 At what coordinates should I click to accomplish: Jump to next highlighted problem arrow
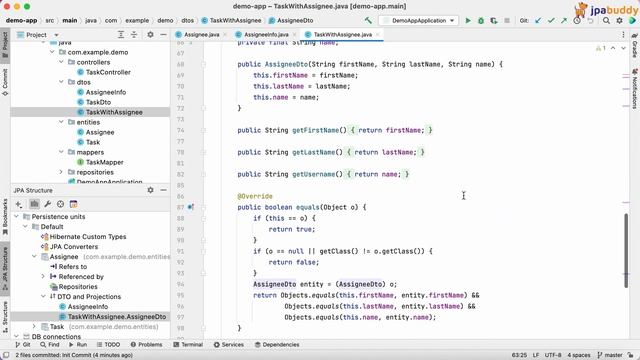[x=623, y=48]
